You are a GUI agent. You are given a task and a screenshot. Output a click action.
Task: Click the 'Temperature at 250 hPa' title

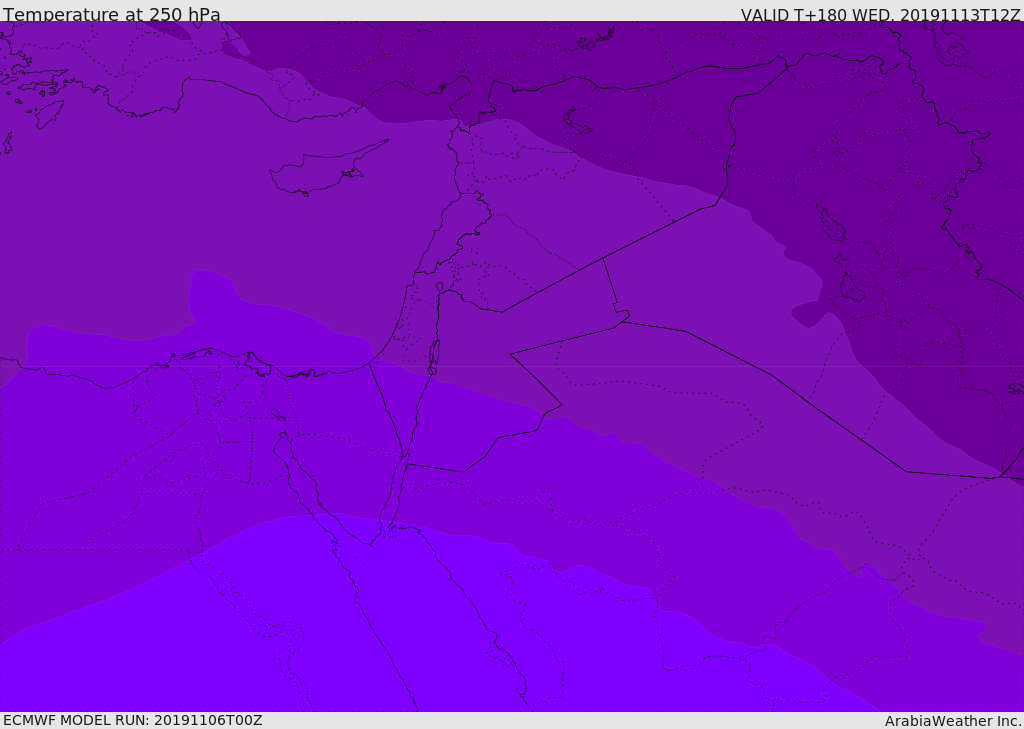click(x=112, y=14)
